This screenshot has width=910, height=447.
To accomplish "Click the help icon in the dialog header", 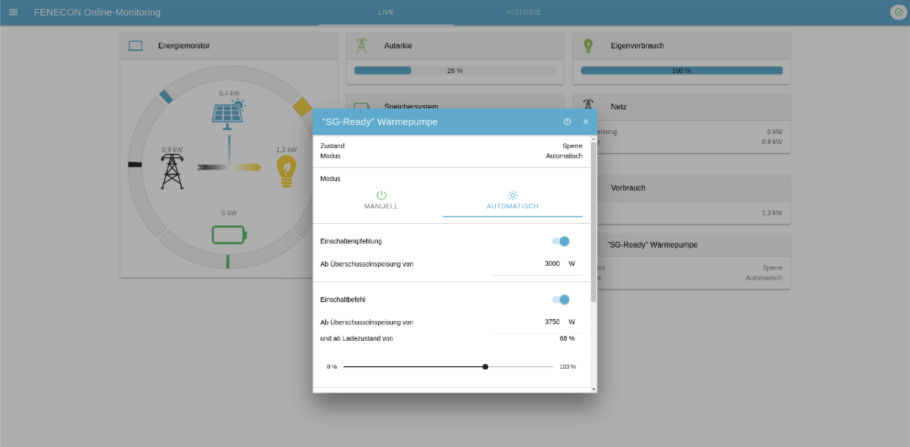I will [x=567, y=121].
